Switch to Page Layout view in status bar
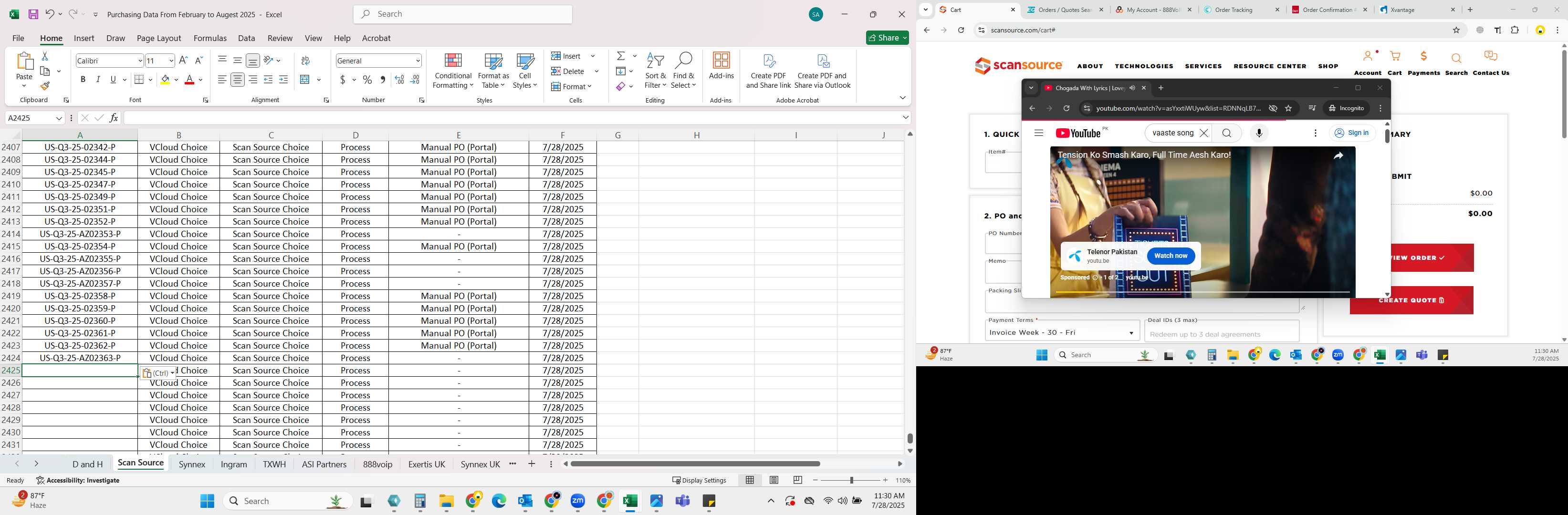This screenshot has height=515, width=1568. tap(774, 480)
